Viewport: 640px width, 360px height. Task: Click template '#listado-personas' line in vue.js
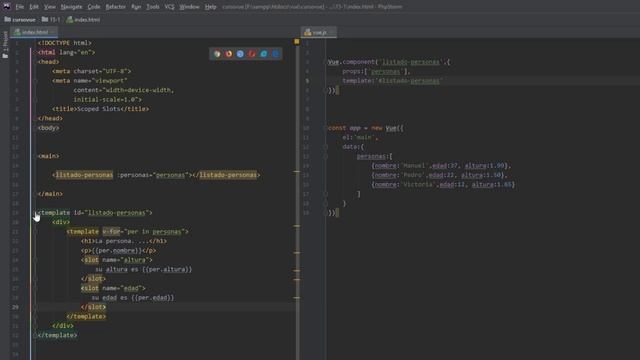coord(392,81)
